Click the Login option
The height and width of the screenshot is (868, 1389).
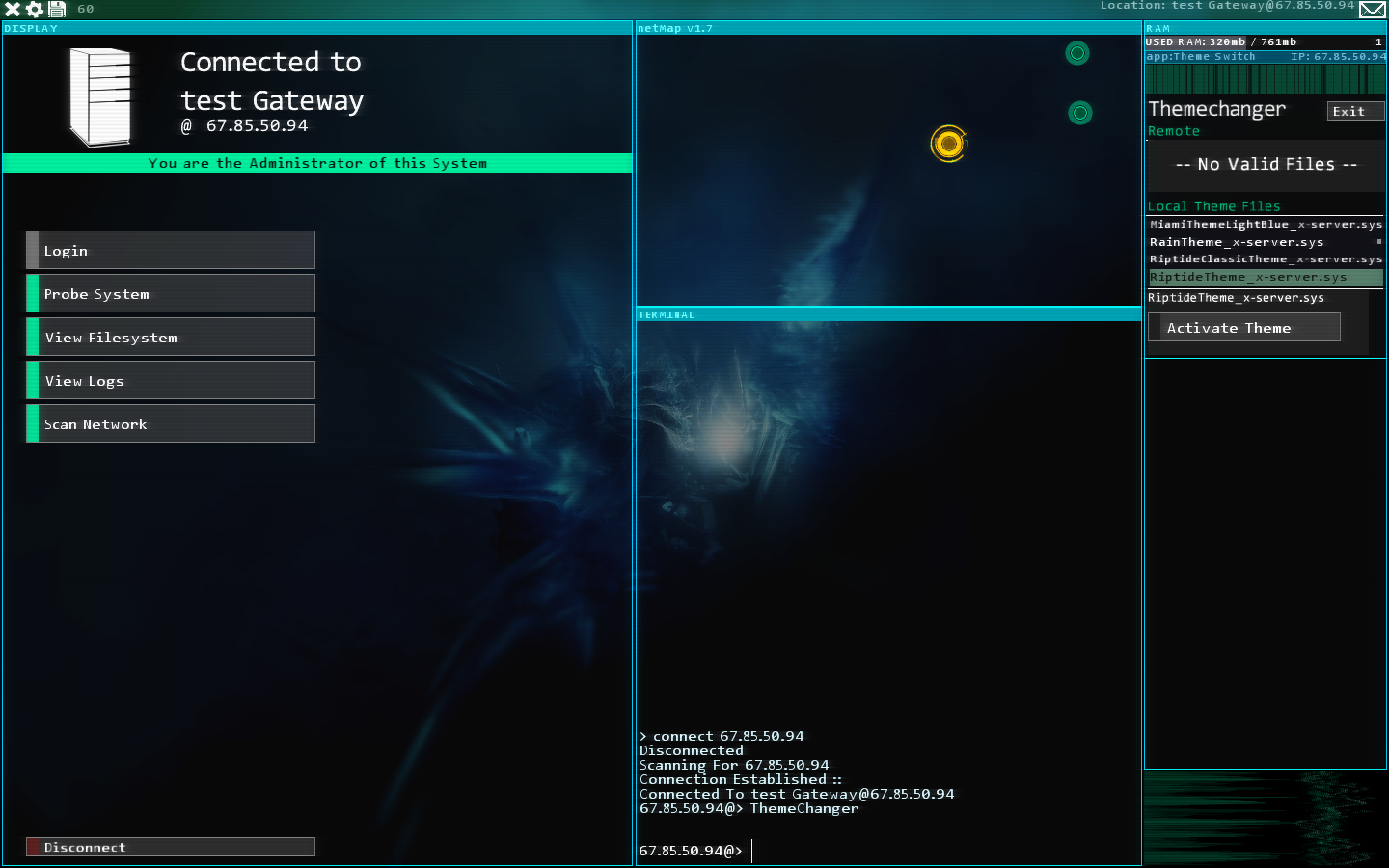(171, 250)
